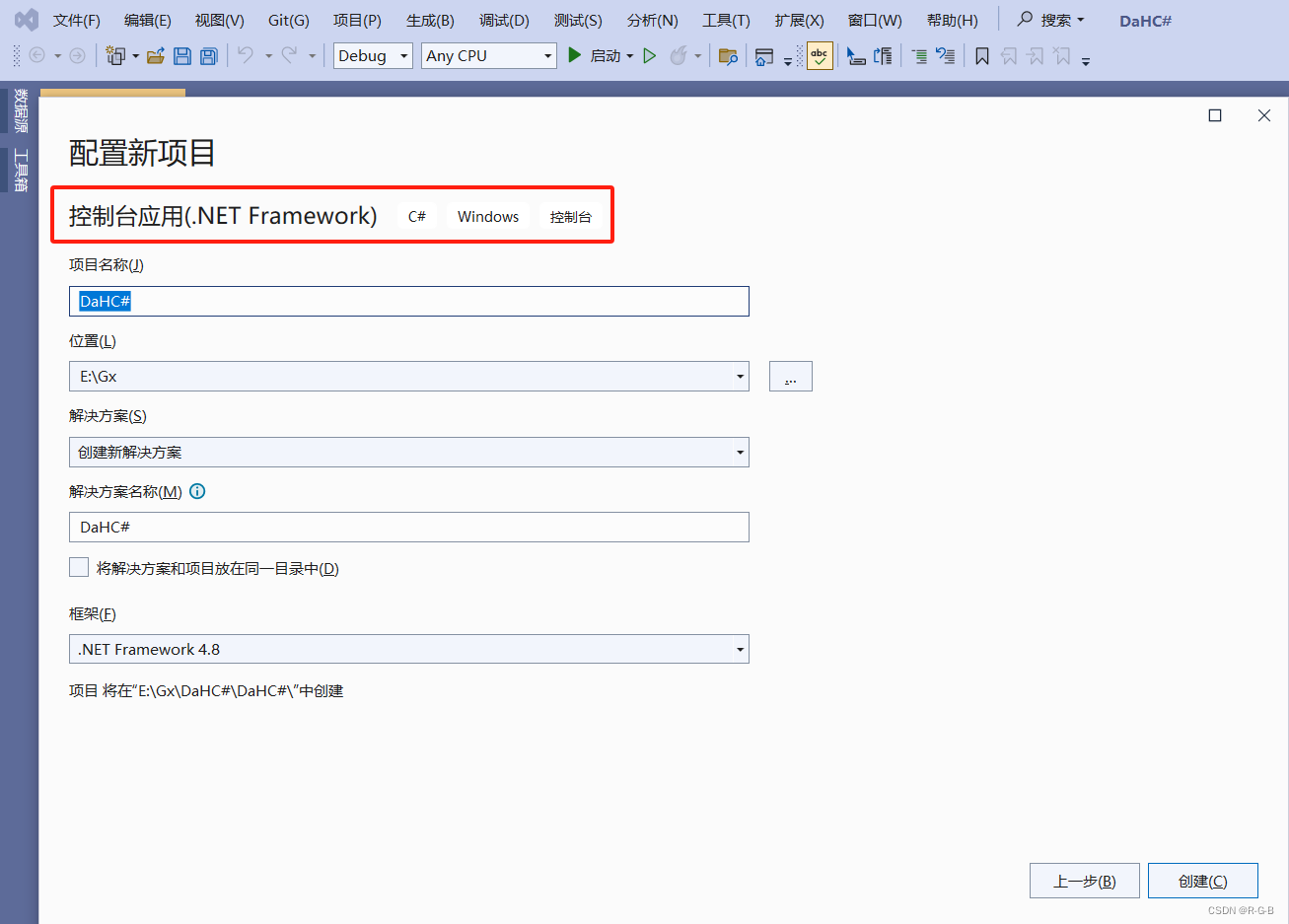Open the 工具箱 side tab

tap(21, 171)
